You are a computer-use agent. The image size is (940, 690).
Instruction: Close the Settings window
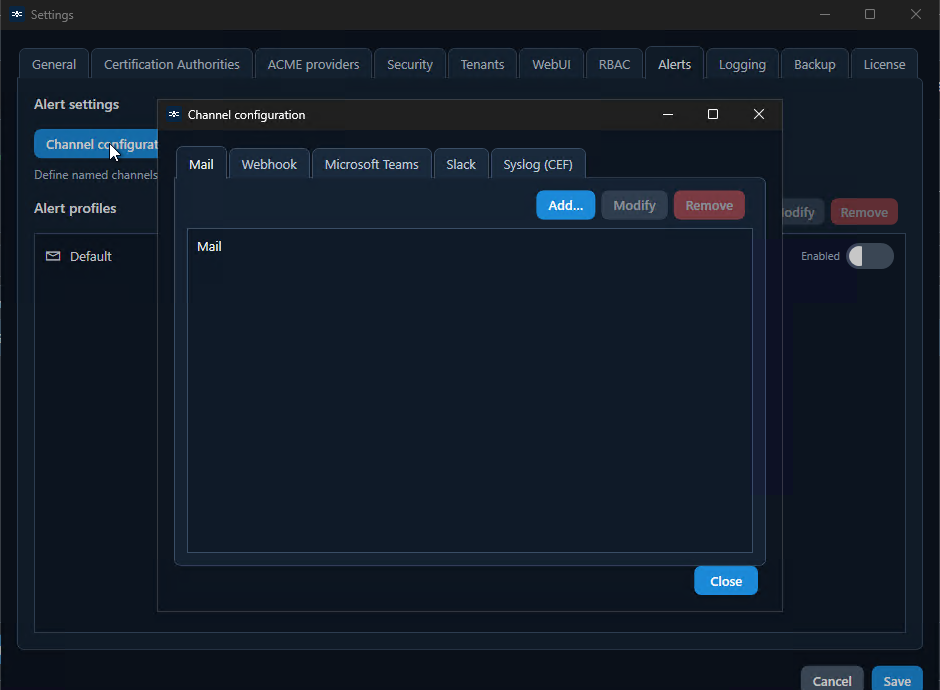coord(915,14)
